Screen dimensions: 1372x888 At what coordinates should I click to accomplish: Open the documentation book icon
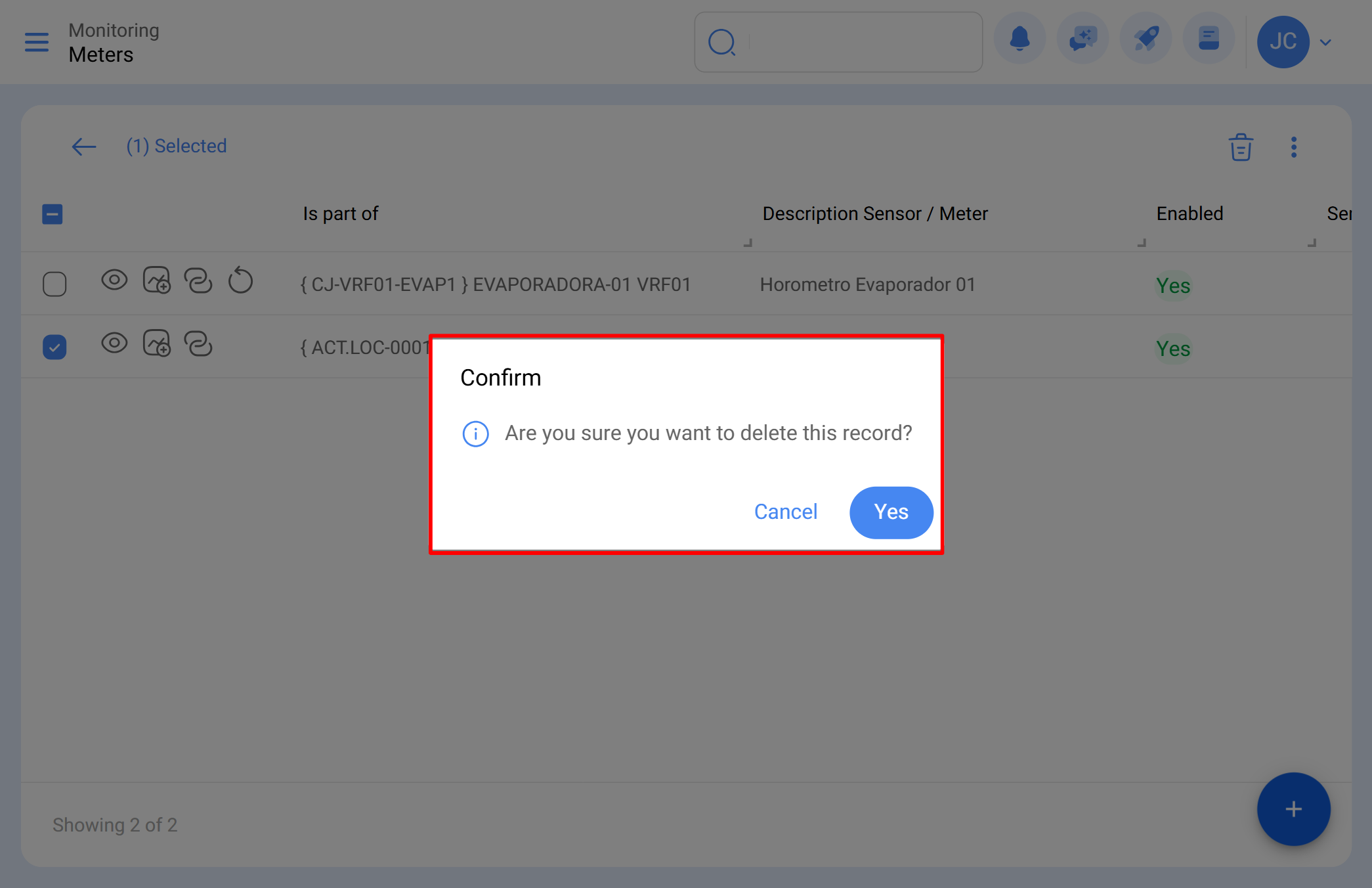pos(1209,39)
